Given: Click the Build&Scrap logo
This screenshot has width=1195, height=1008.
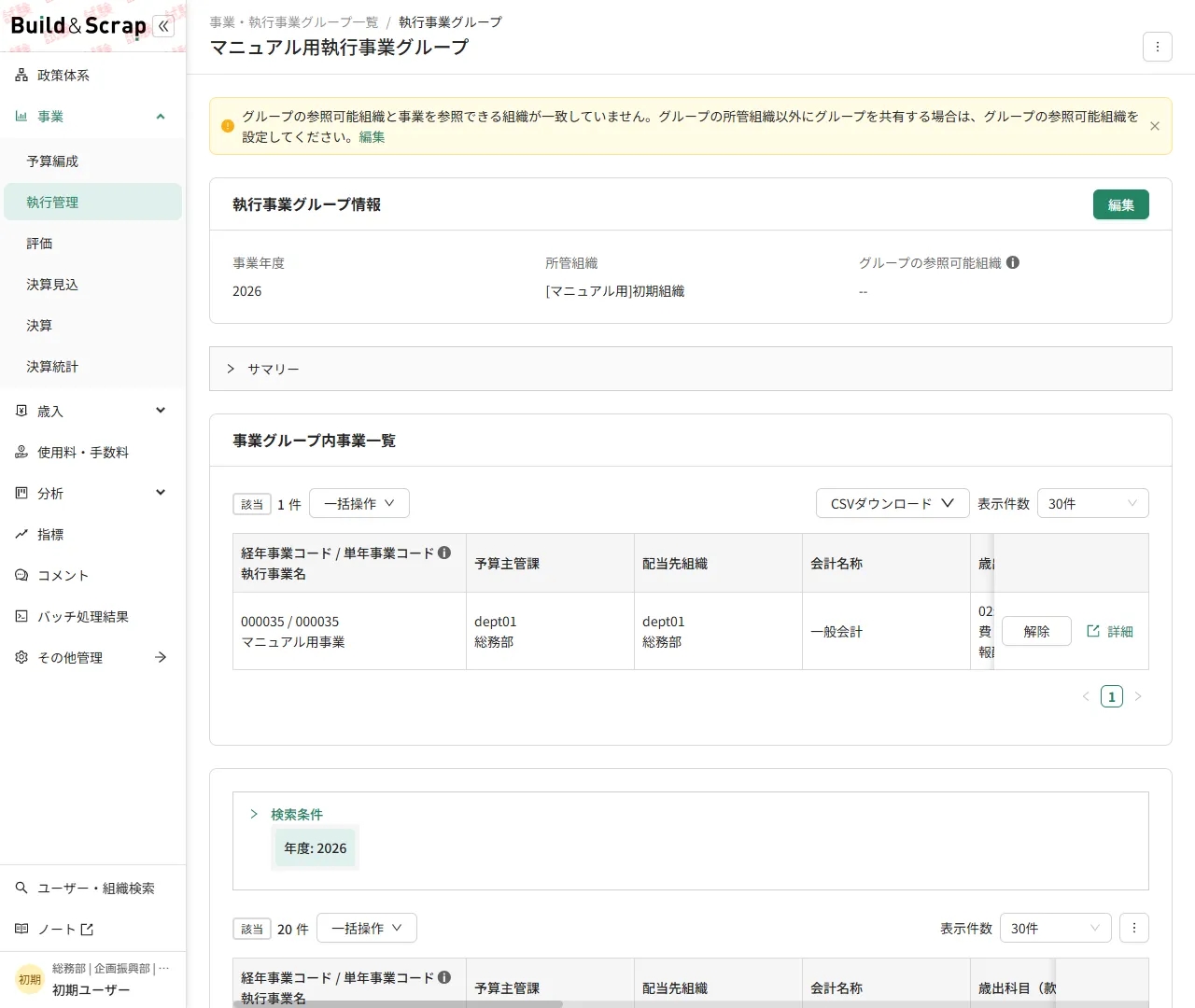Looking at the screenshot, I should click(x=78, y=26).
